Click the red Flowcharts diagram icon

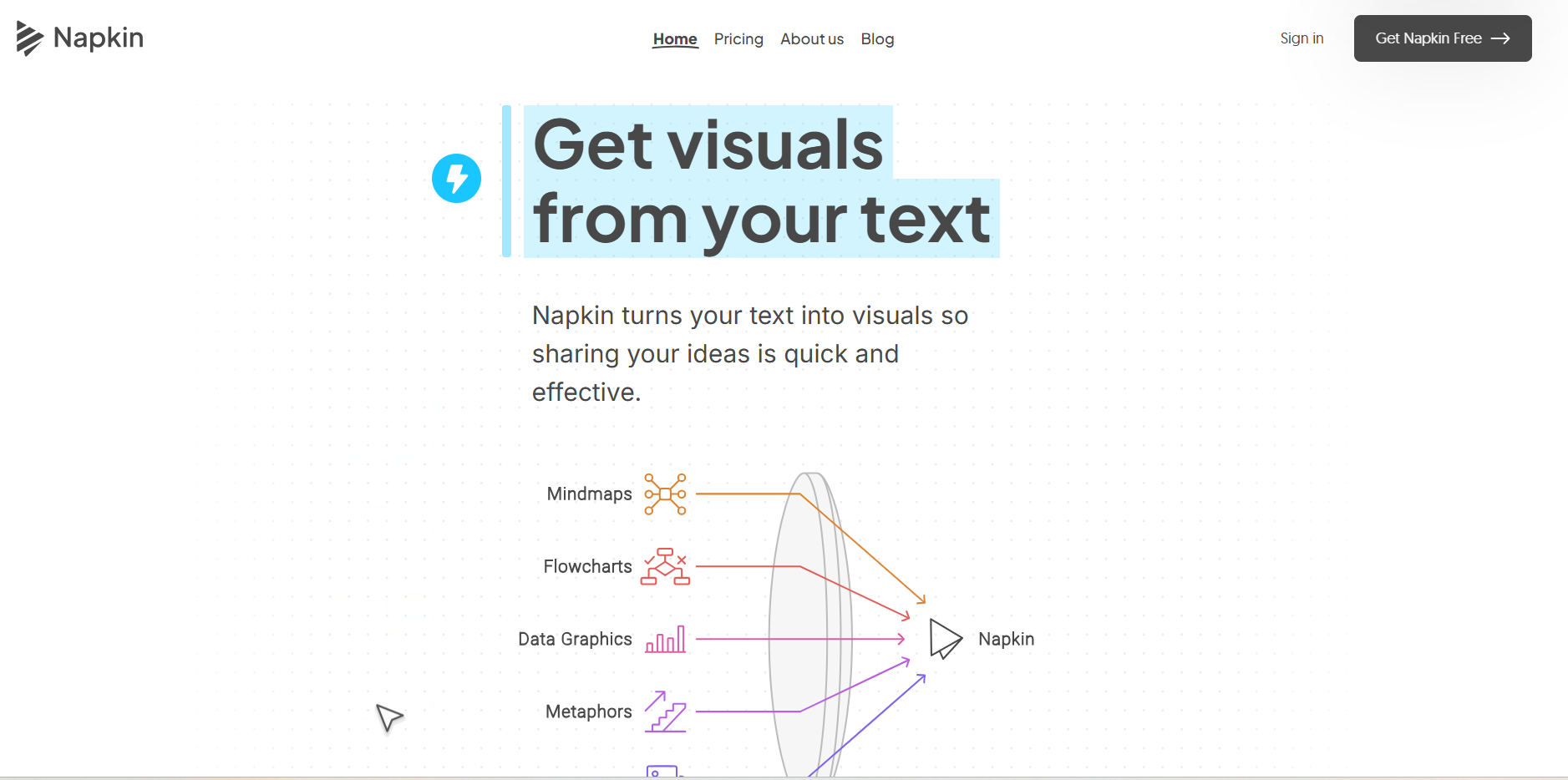[665, 566]
